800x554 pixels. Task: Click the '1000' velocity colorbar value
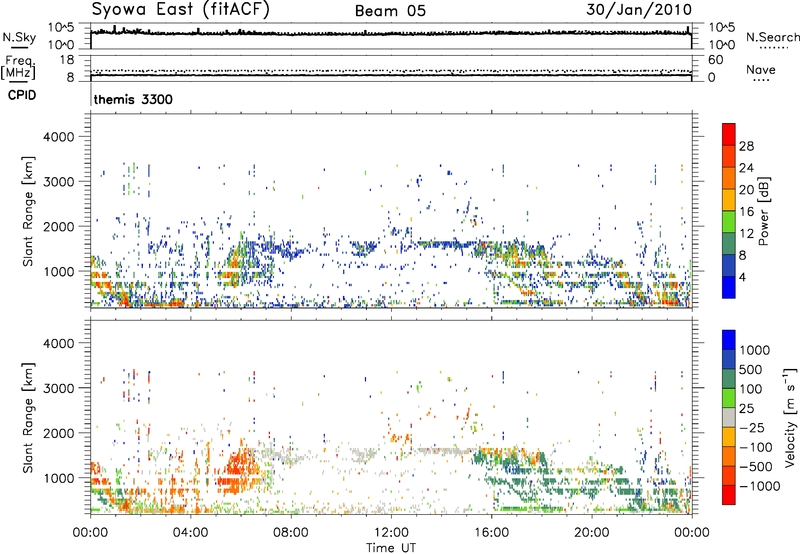(755, 350)
